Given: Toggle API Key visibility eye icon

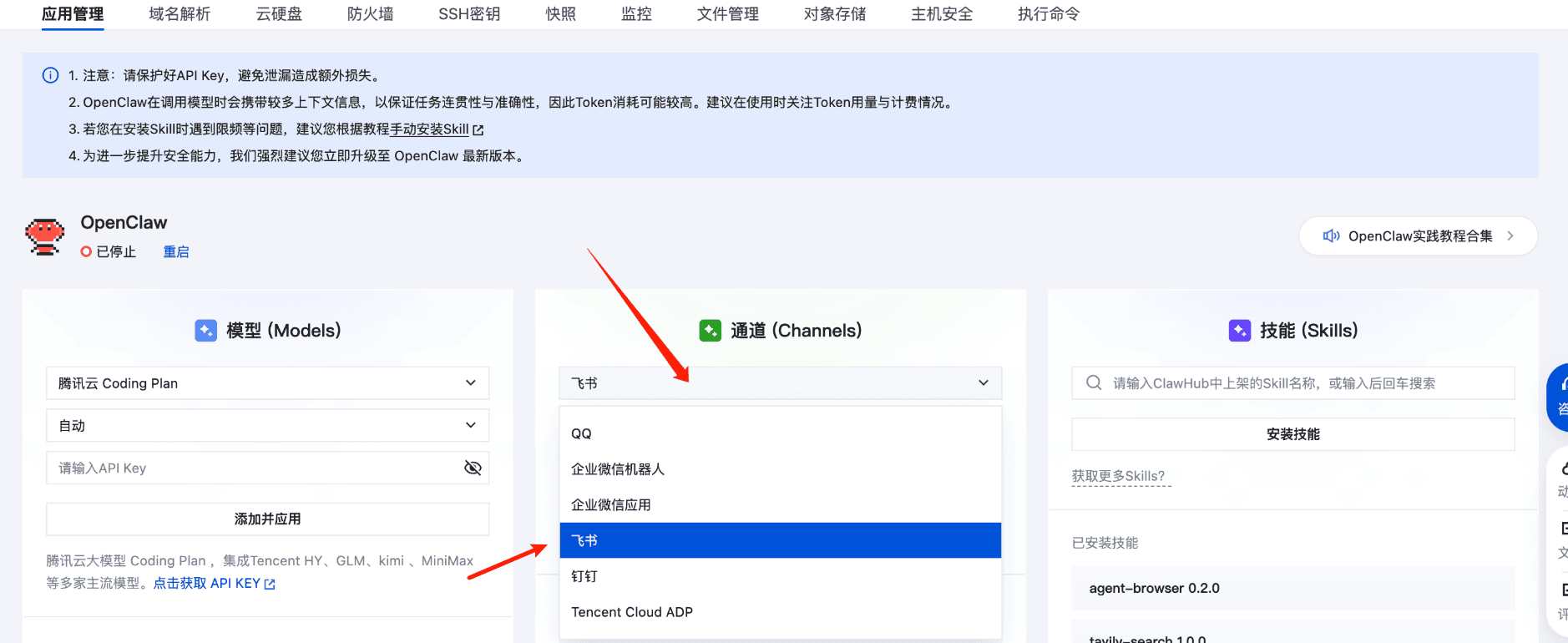Looking at the screenshot, I should [x=473, y=468].
